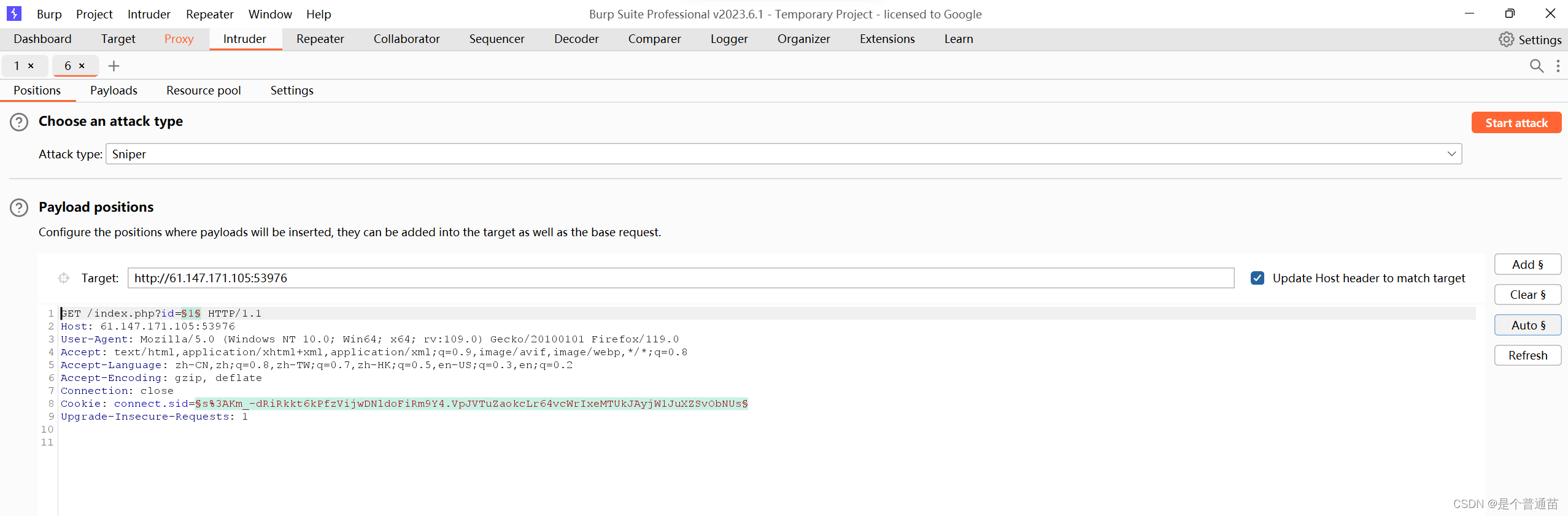Open help for Choose an attack type

click(19, 122)
